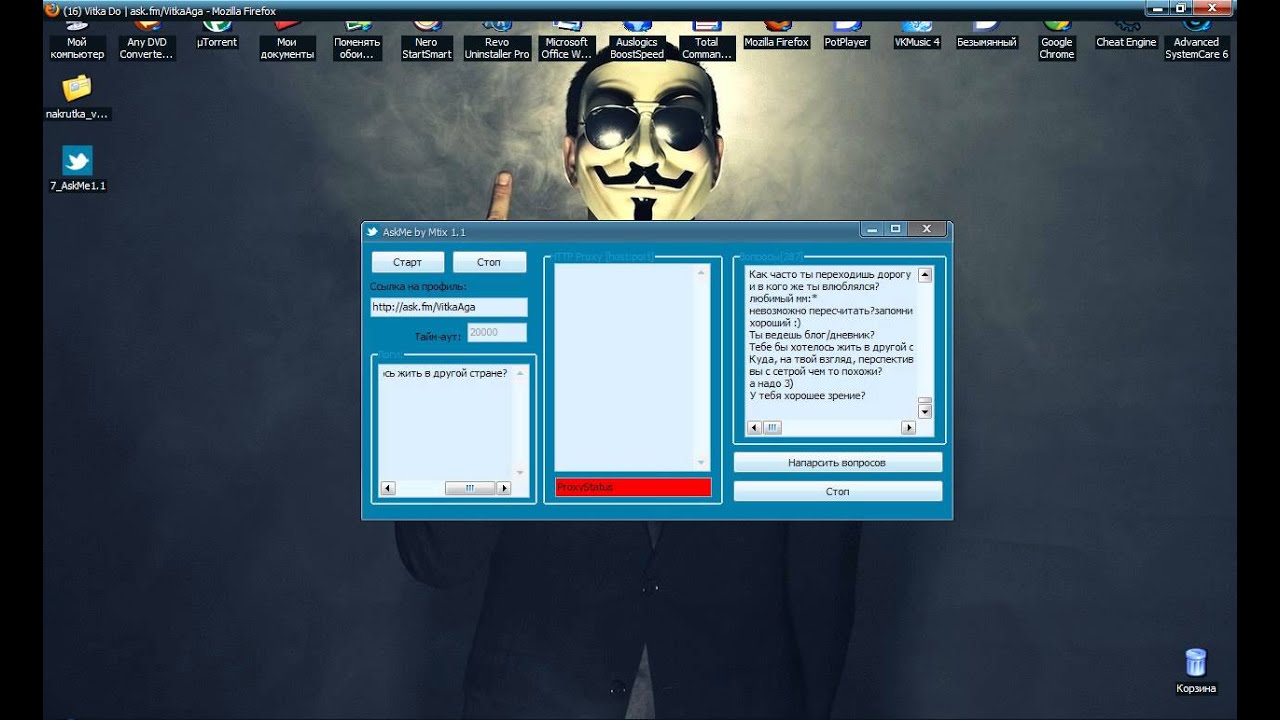Minimize the AskMe by Mtix window
Viewport: 1280px width, 720px height.
click(x=873, y=229)
